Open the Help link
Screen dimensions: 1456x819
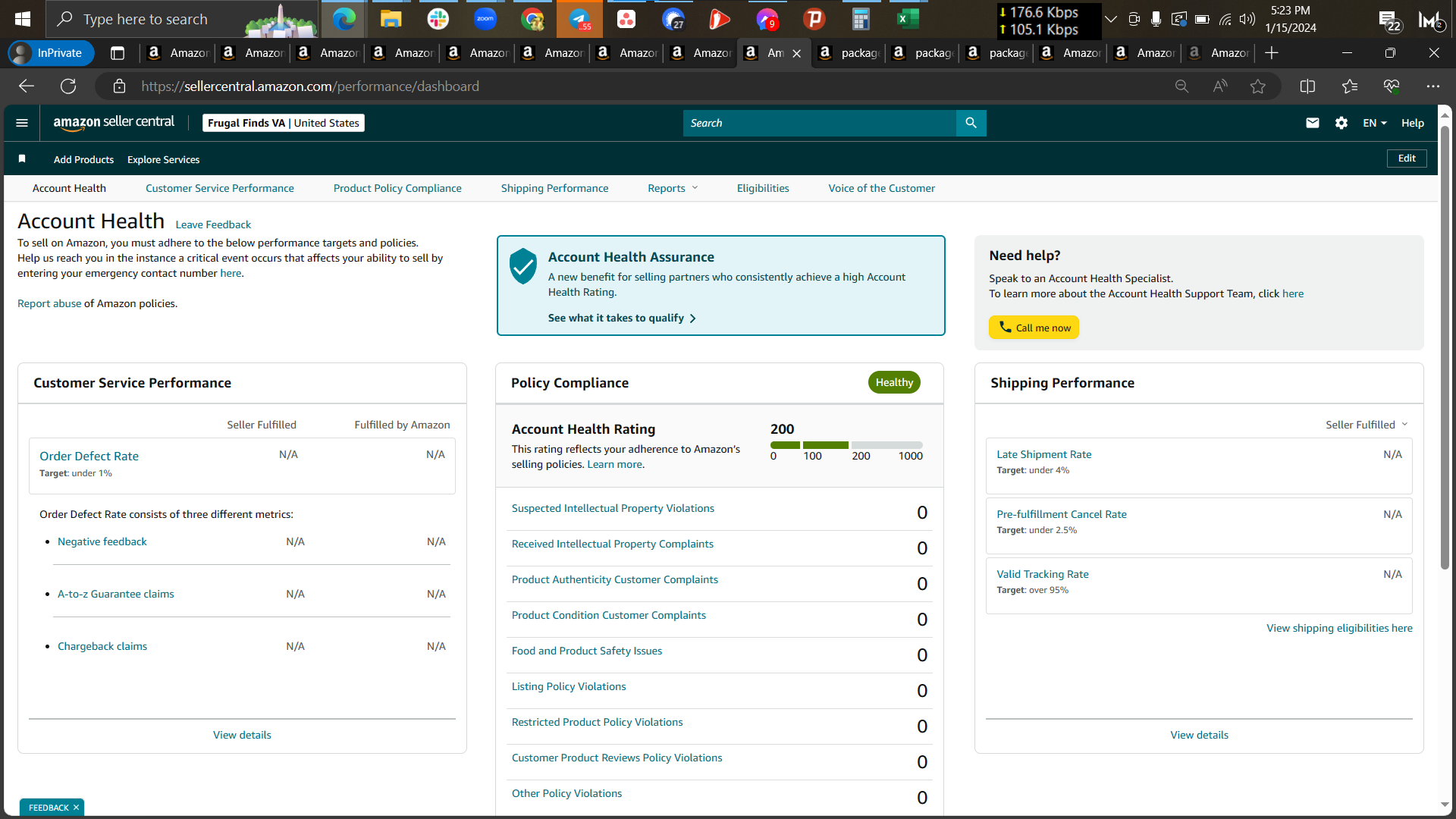(1412, 123)
